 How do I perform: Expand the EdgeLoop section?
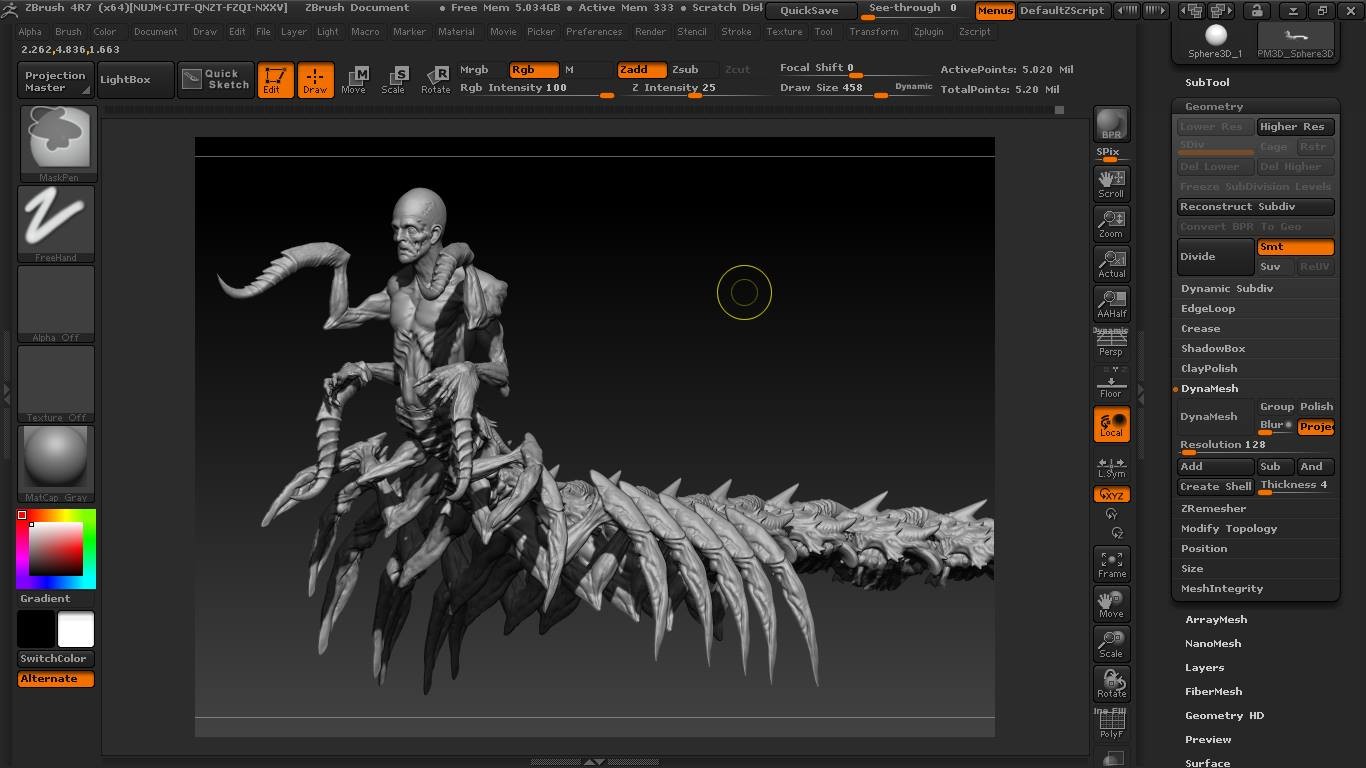point(1208,308)
